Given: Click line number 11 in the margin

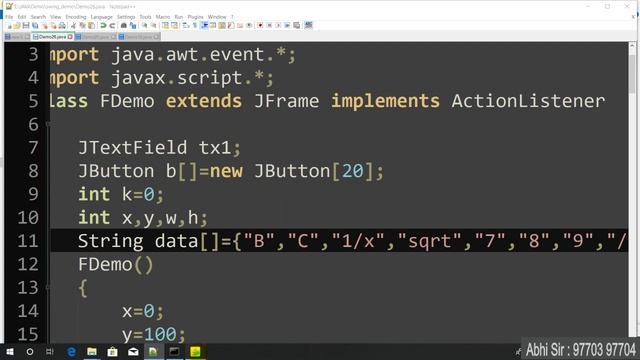Looking at the screenshot, I should (x=28, y=241).
